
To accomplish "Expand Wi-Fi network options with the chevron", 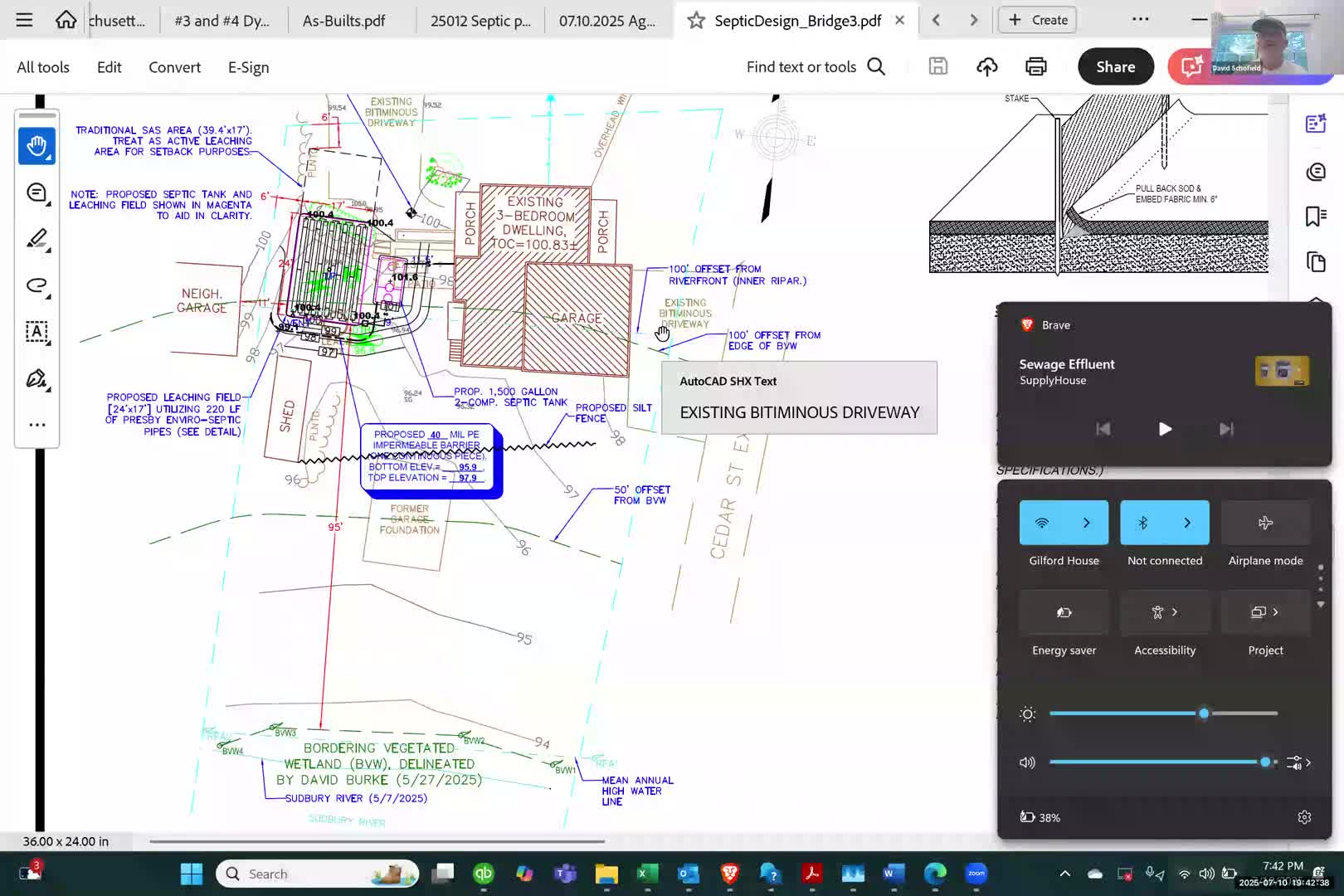I will tap(1088, 523).
